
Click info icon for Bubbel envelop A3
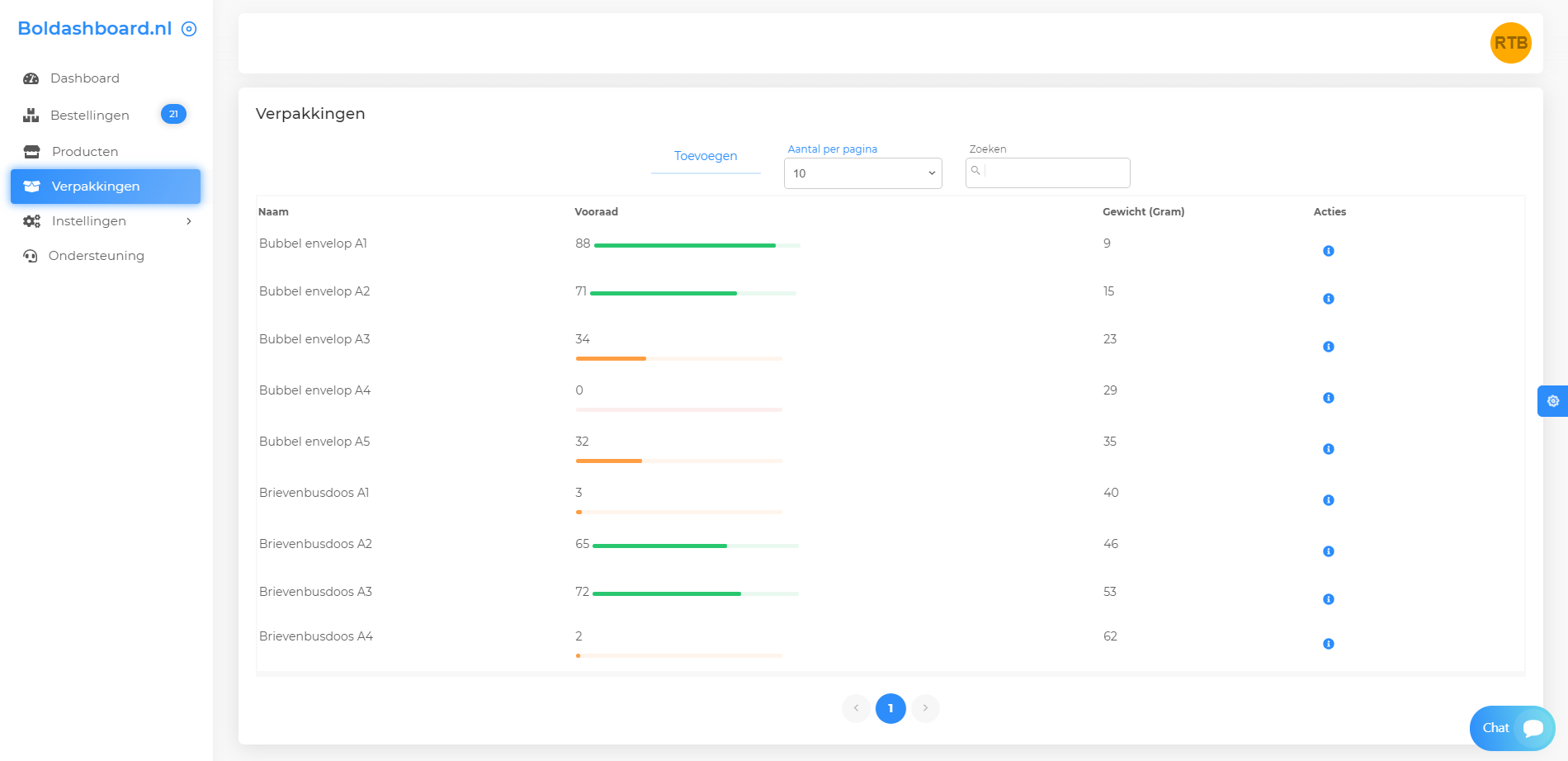pos(1328,347)
